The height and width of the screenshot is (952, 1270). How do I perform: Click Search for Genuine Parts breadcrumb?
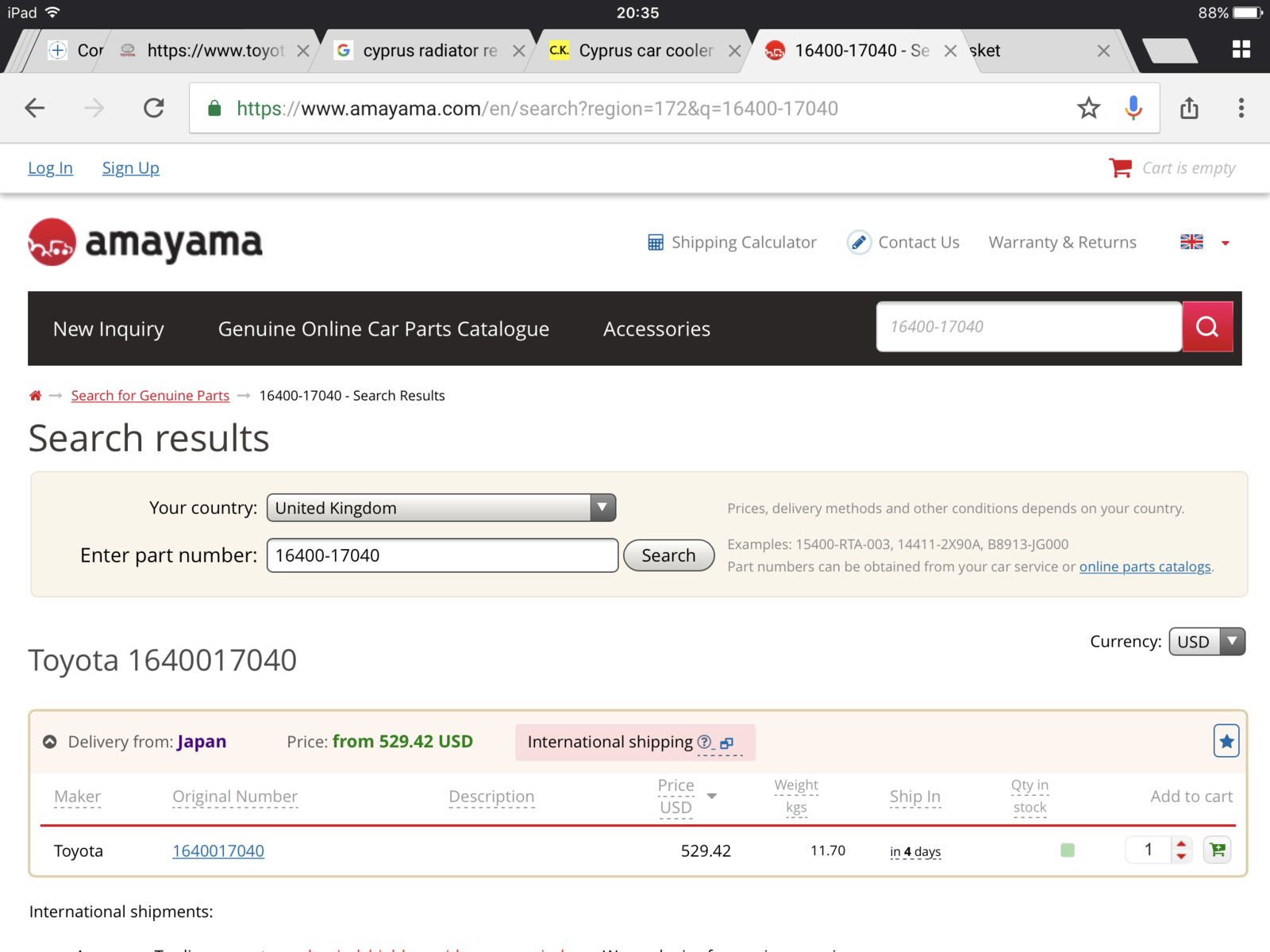point(150,395)
